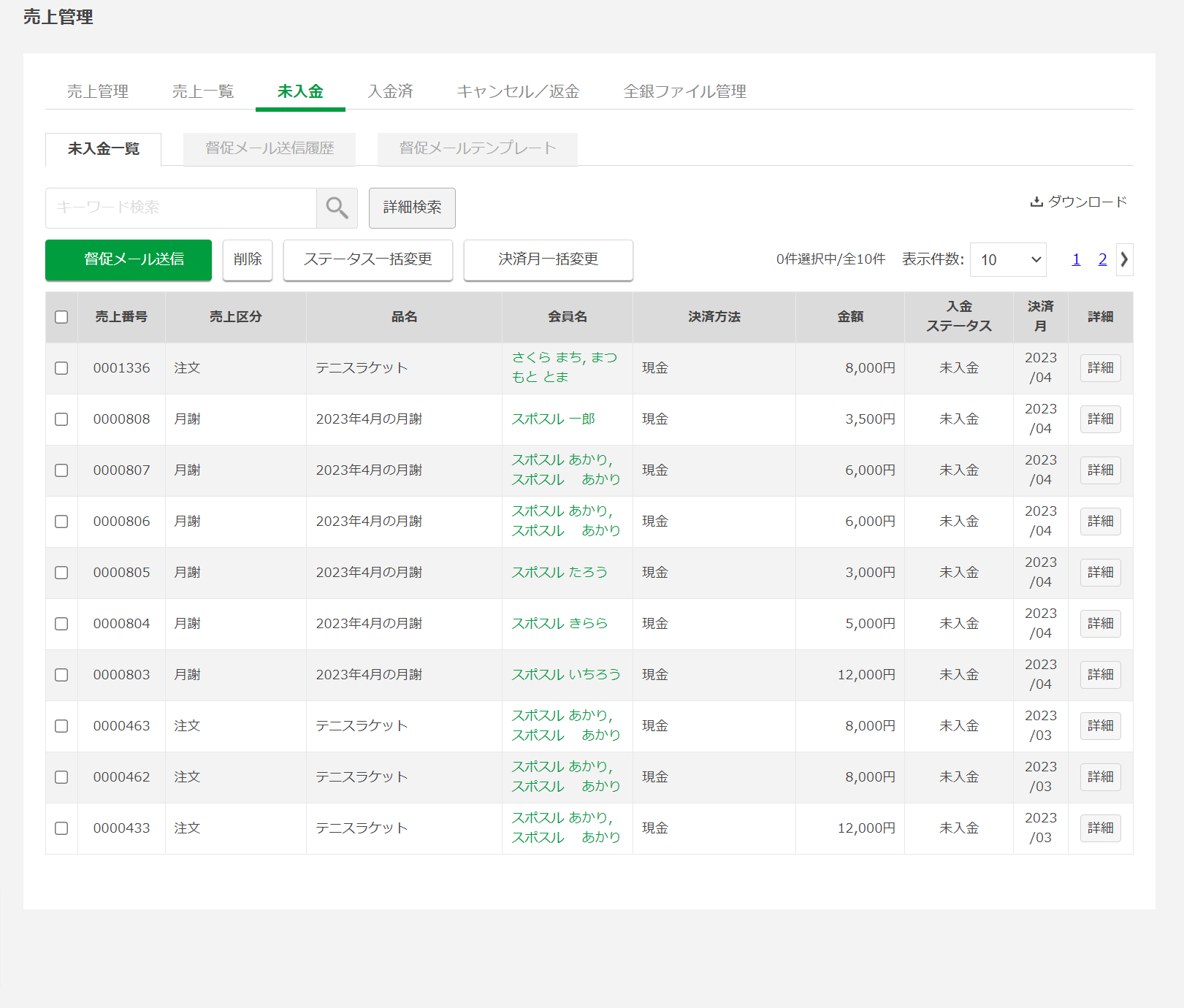The height and width of the screenshot is (1008, 1184).
Task: Click the 0件選択中/全10件 status text
Action: (x=830, y=259)
